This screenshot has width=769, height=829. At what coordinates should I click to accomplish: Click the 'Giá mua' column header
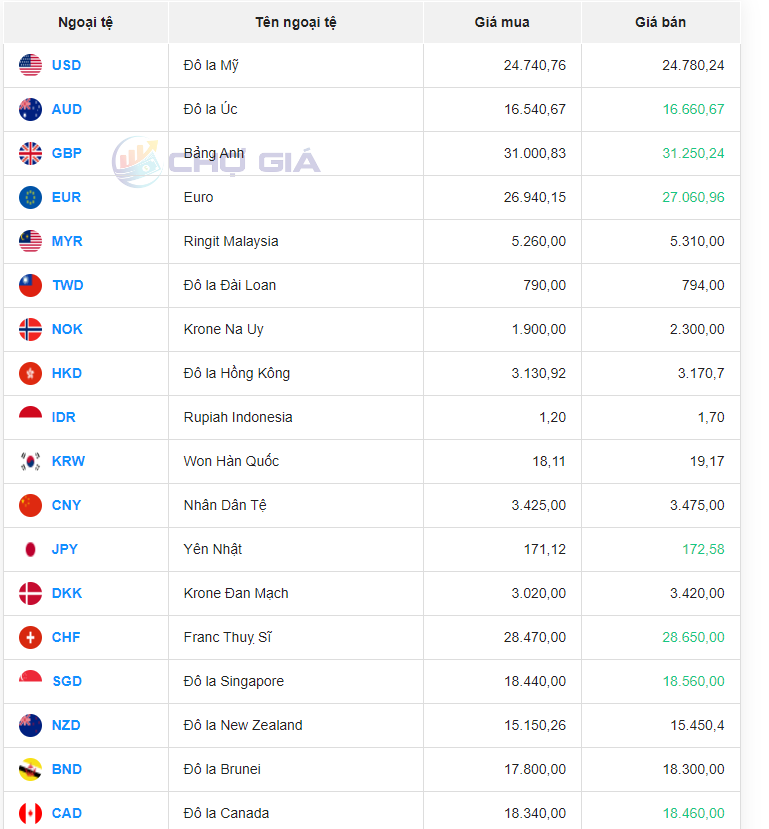click(502, 22)
